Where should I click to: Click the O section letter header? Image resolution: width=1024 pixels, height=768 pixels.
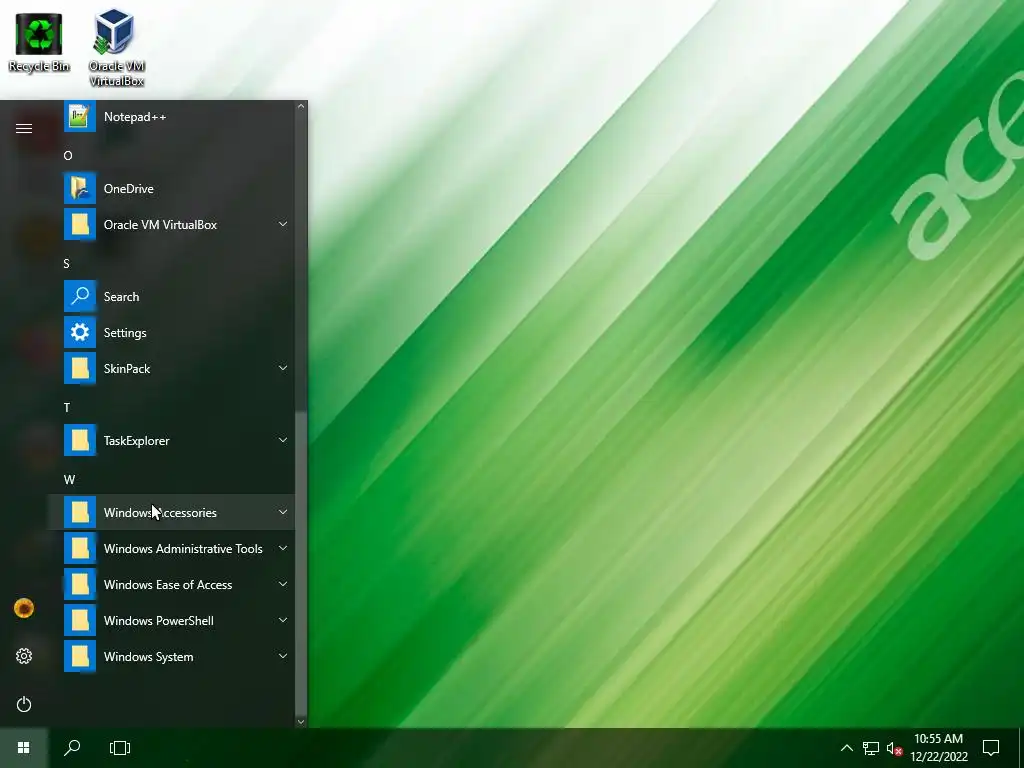68,155
